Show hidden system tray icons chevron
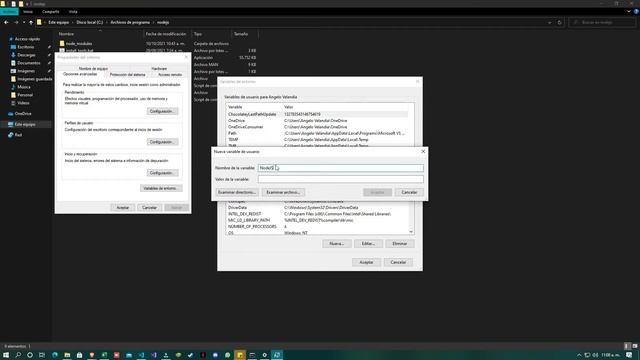 tap(579, 355)
